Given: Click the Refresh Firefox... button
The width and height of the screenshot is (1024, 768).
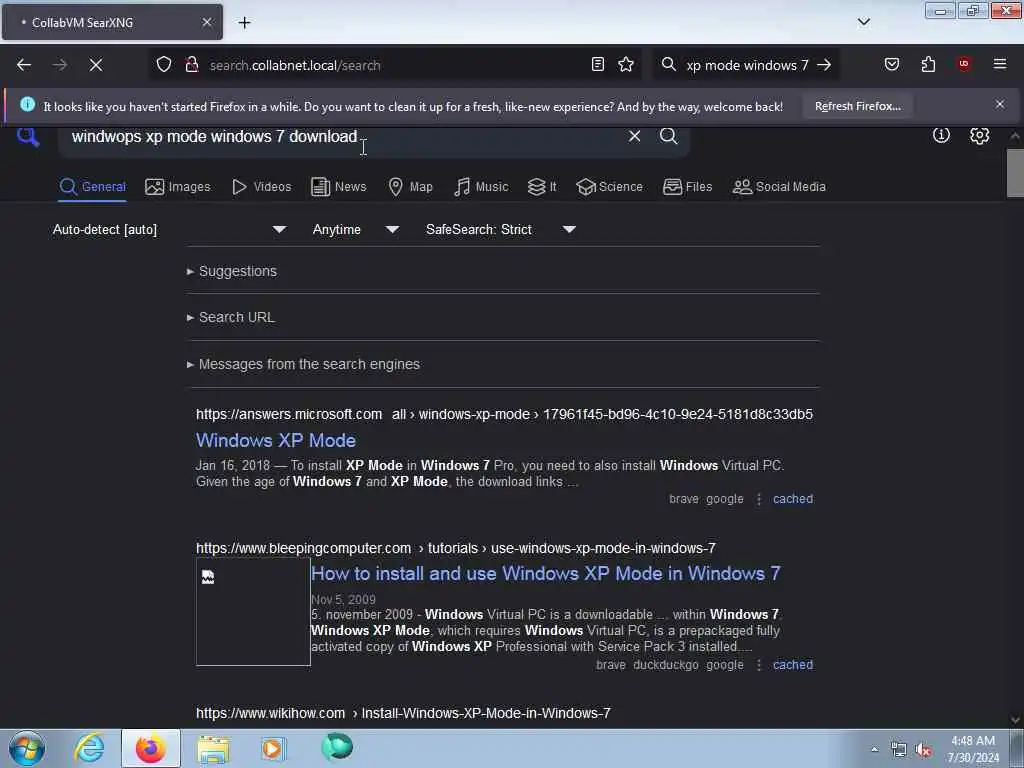Looking at the screenshot, I should (x=857, y=106).
